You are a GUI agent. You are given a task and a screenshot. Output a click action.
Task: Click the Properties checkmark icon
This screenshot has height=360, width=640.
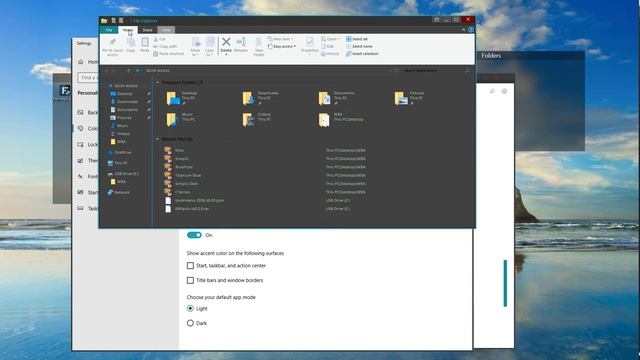[310, 42]
